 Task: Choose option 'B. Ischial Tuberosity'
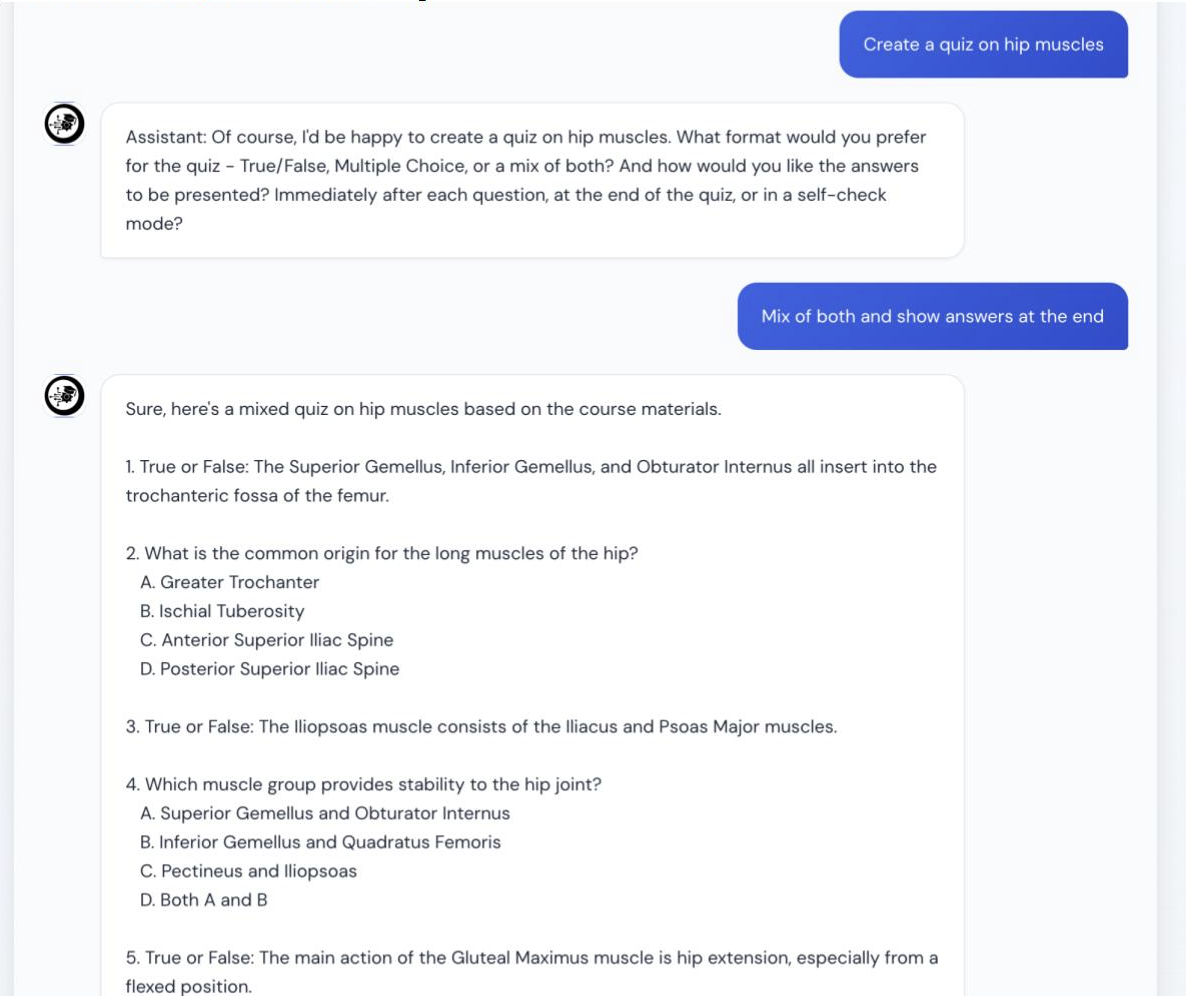click(222, 611)
